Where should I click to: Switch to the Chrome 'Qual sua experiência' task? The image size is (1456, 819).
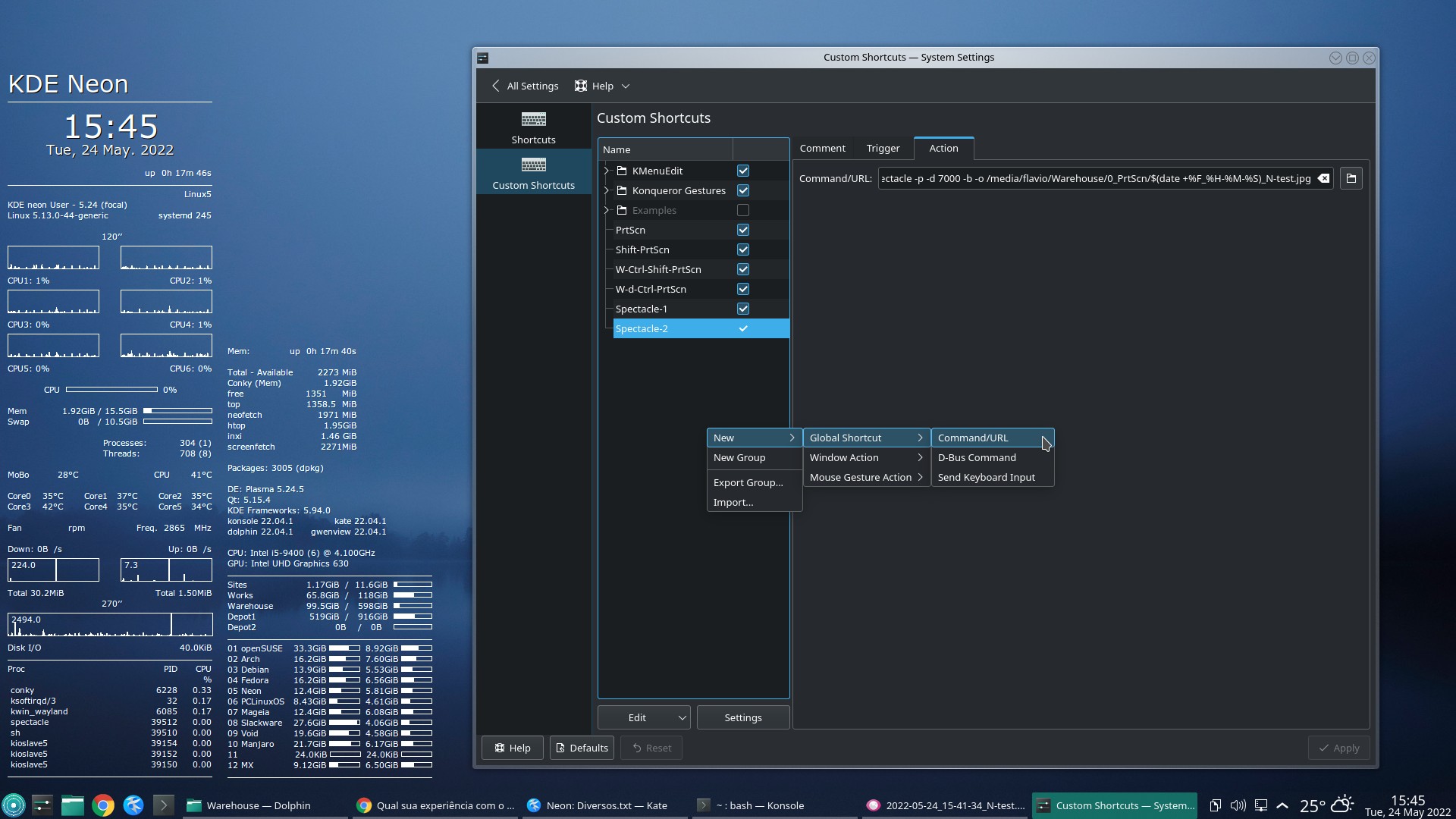click(x=437, y=805)
